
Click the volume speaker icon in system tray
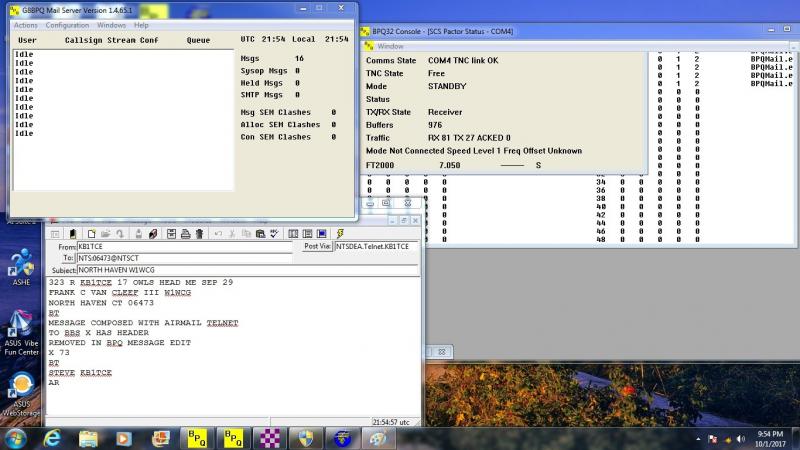click(741, 439)
